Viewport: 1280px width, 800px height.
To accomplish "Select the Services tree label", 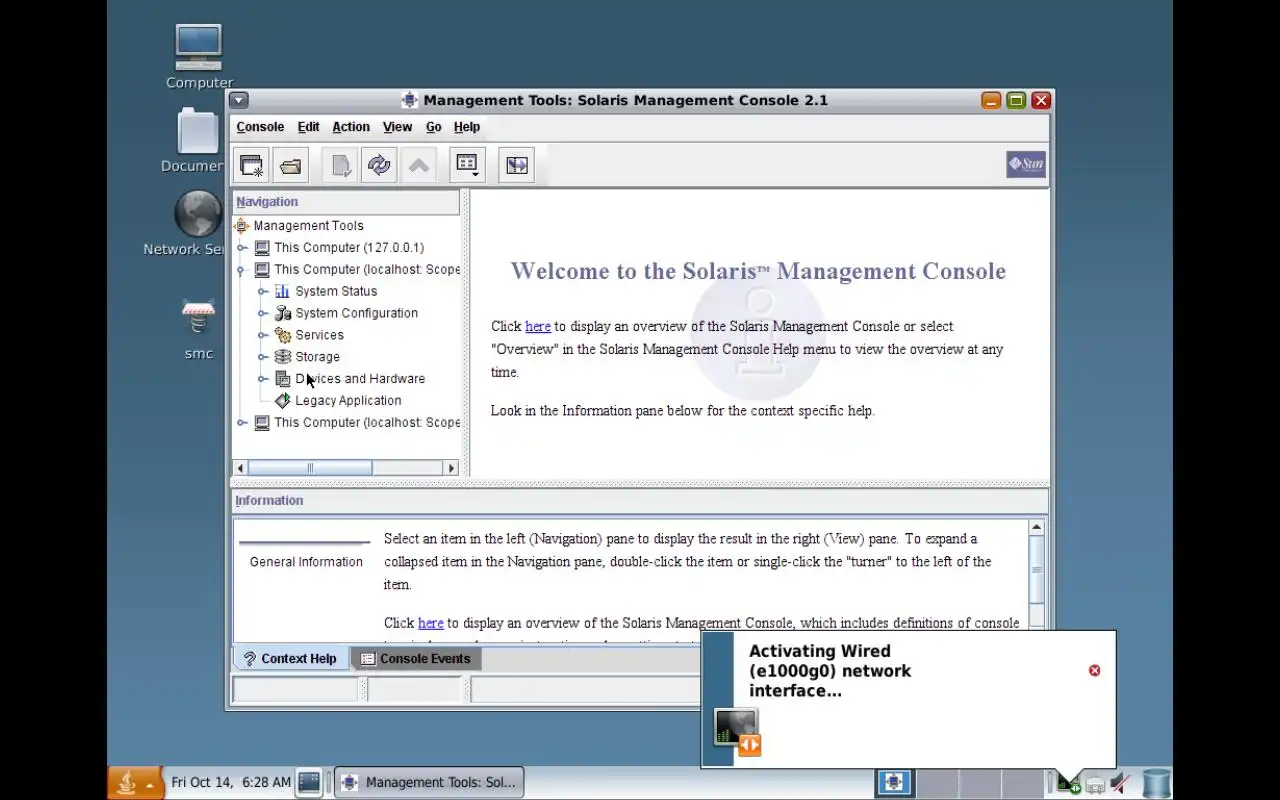I will 320,336.
